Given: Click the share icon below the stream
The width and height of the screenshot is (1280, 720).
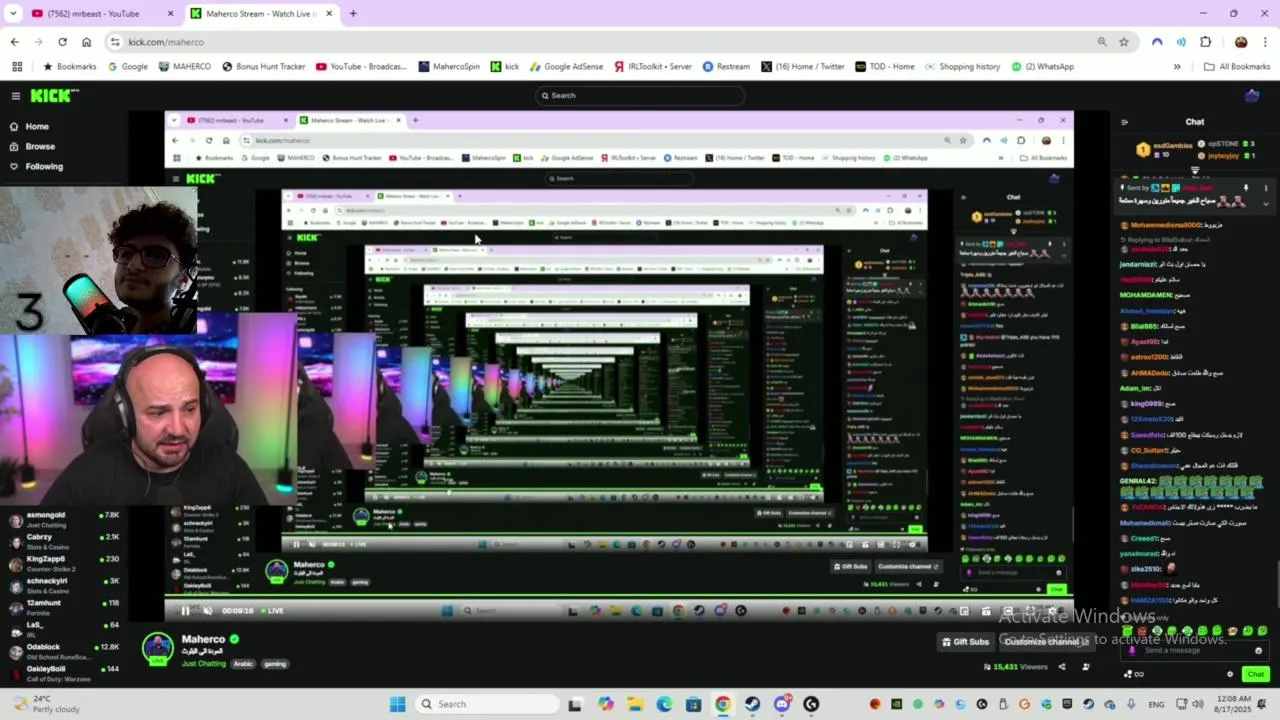Looking at the screenshot, I should coord(1062,667).
